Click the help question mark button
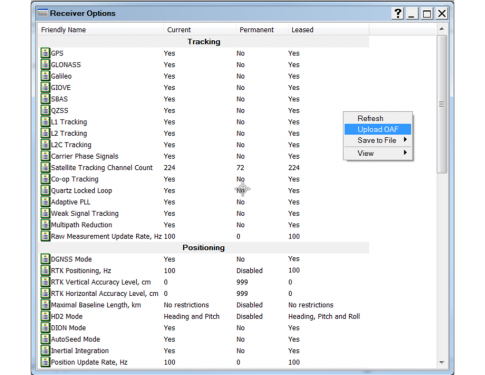Image resolution: width=485 pixels, height=375 pixels. tap(398, 14)
